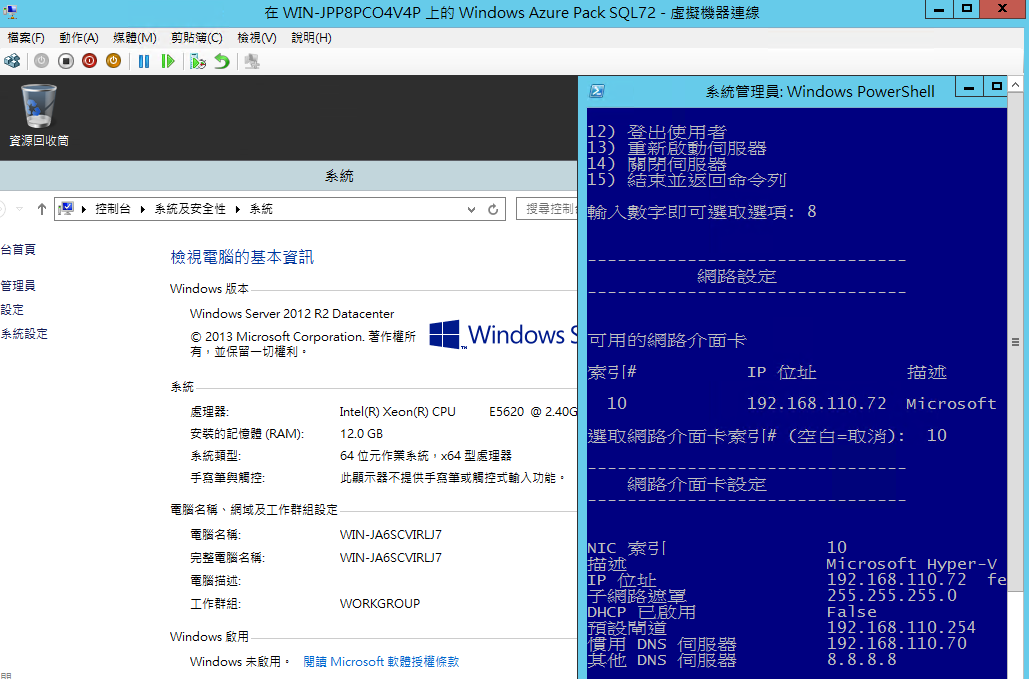Click the 系統管理員: Windows PowerShell title text
1029x679 pixels.
click(820, 91)
